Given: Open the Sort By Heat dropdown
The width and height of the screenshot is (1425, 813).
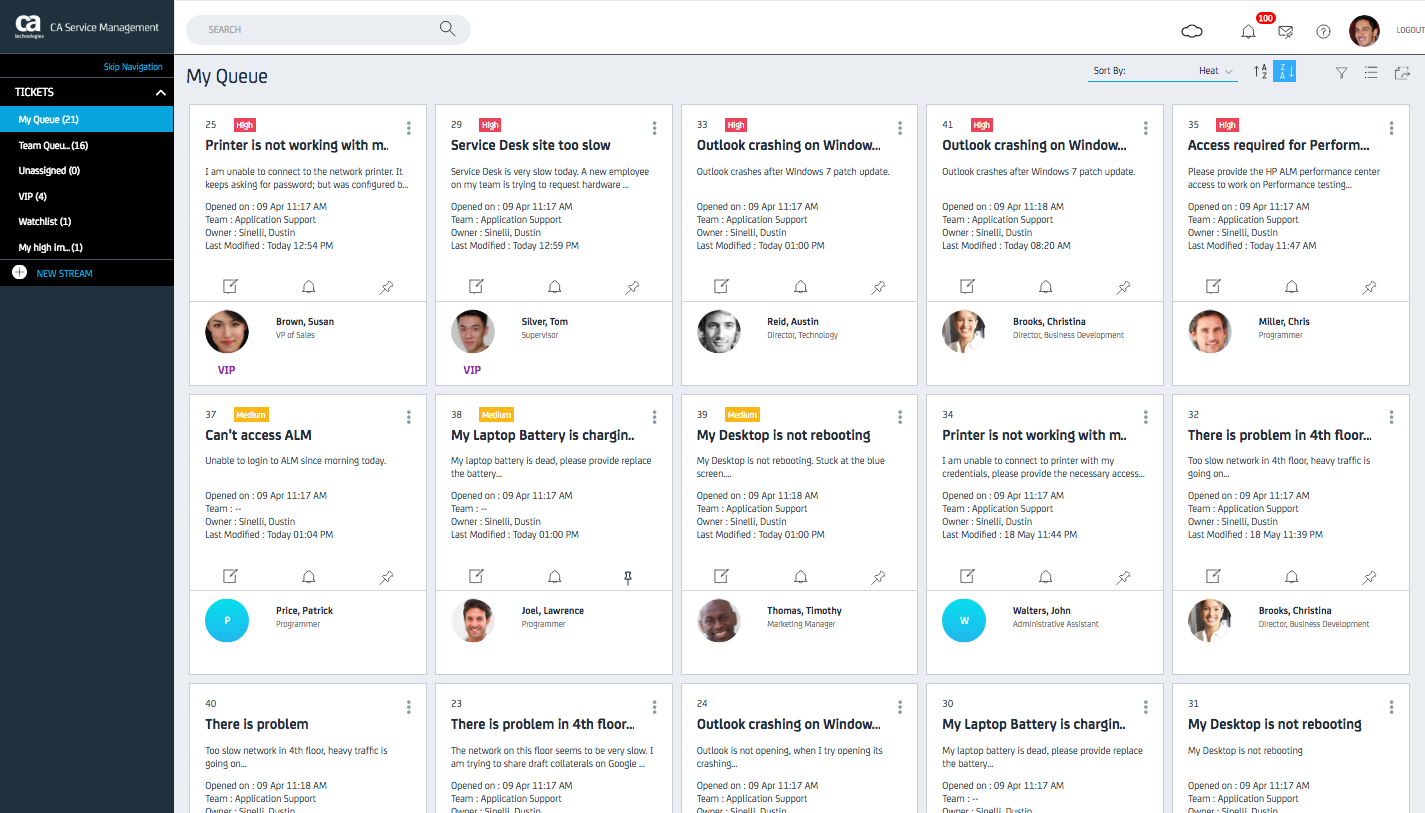Looking at the screenshot, I should [x=1216, y=71].
